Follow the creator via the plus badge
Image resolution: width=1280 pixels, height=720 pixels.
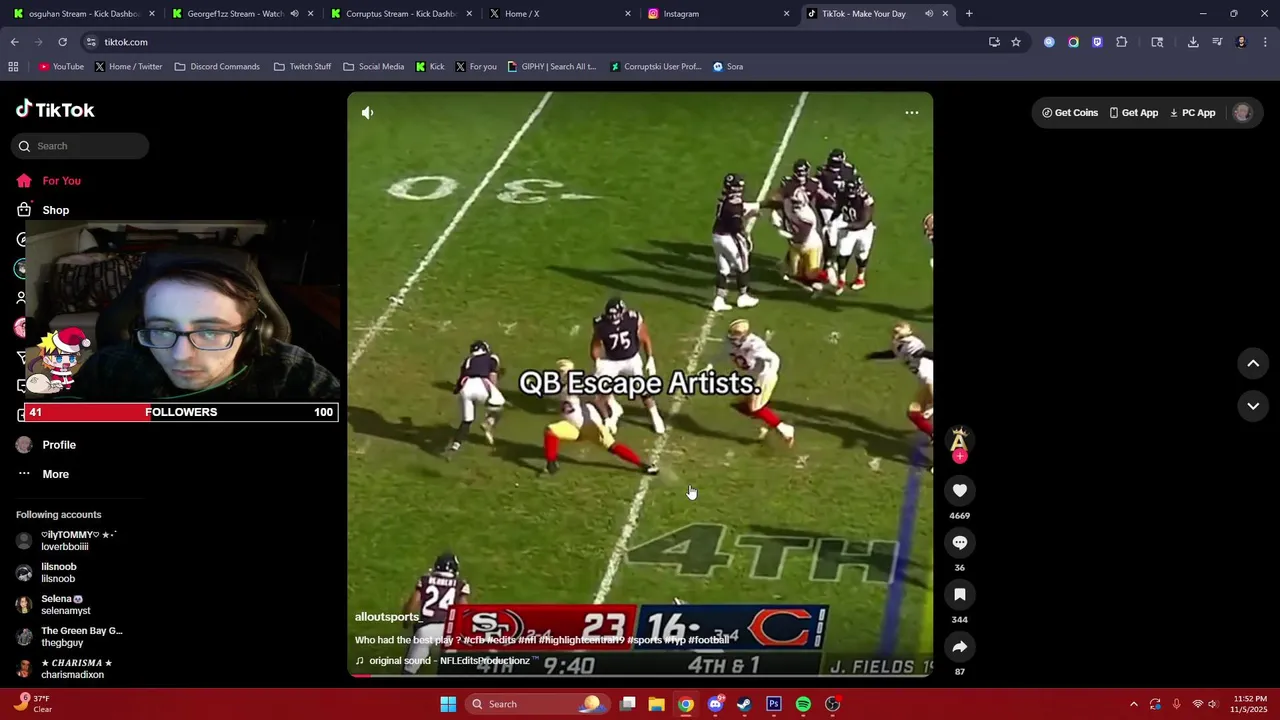(960, 456)
